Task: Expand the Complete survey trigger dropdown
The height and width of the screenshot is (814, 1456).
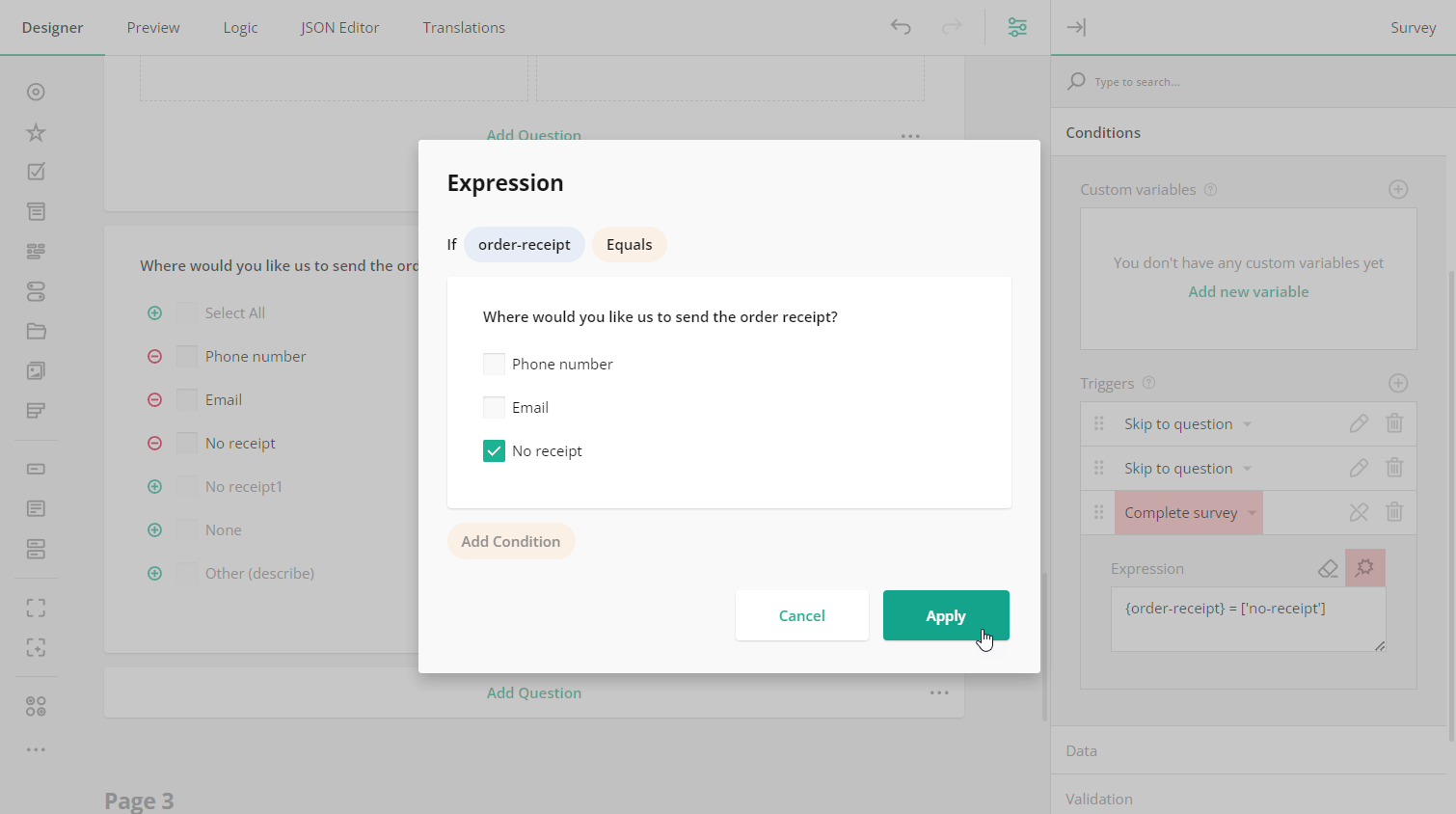Action: [x=1251, y=512]
